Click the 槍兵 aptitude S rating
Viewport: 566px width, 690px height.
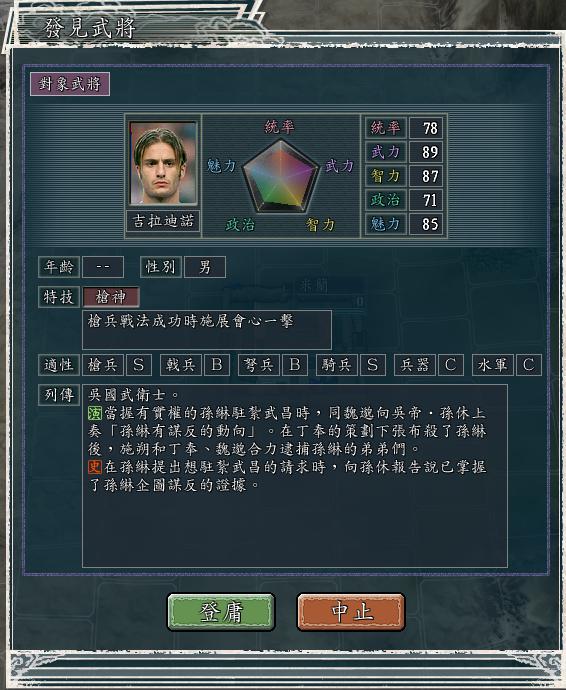pos(139,365)
